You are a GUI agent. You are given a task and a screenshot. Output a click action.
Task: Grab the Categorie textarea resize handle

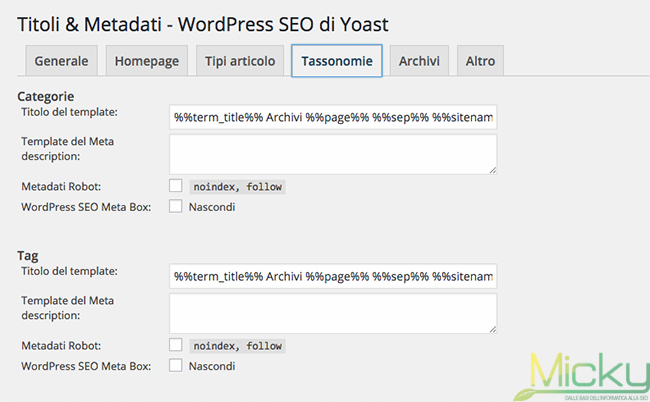pyautogui.click(x=492, y=170)
